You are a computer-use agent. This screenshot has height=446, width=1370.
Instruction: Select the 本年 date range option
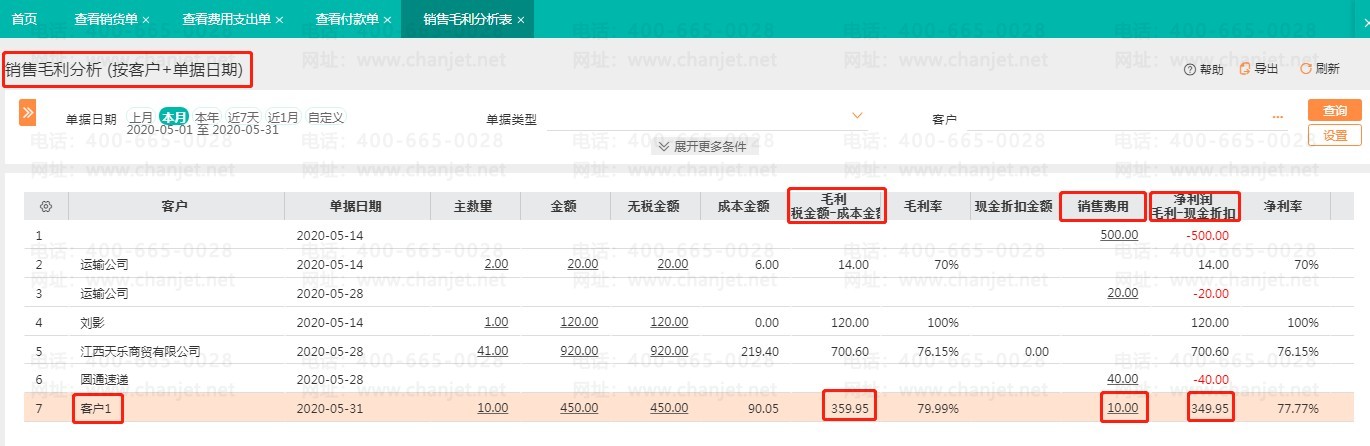pyautogui.click(x=206, y=117)
